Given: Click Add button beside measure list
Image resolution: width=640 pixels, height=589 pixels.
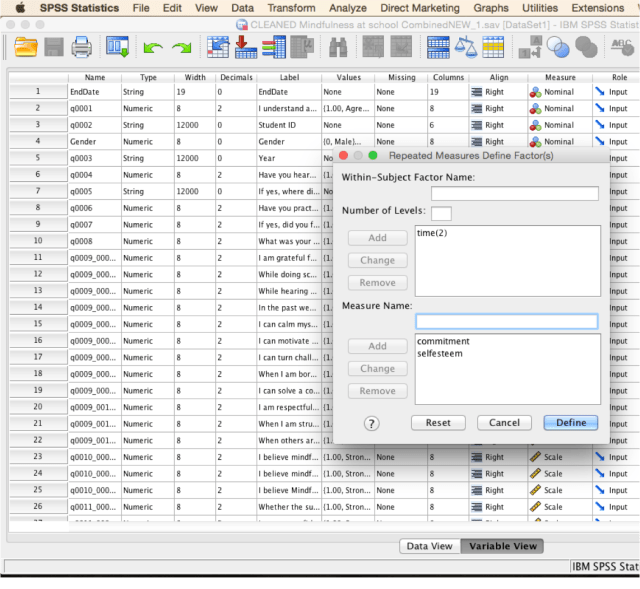Looking at the screenshot, I should tap(377, 346).
